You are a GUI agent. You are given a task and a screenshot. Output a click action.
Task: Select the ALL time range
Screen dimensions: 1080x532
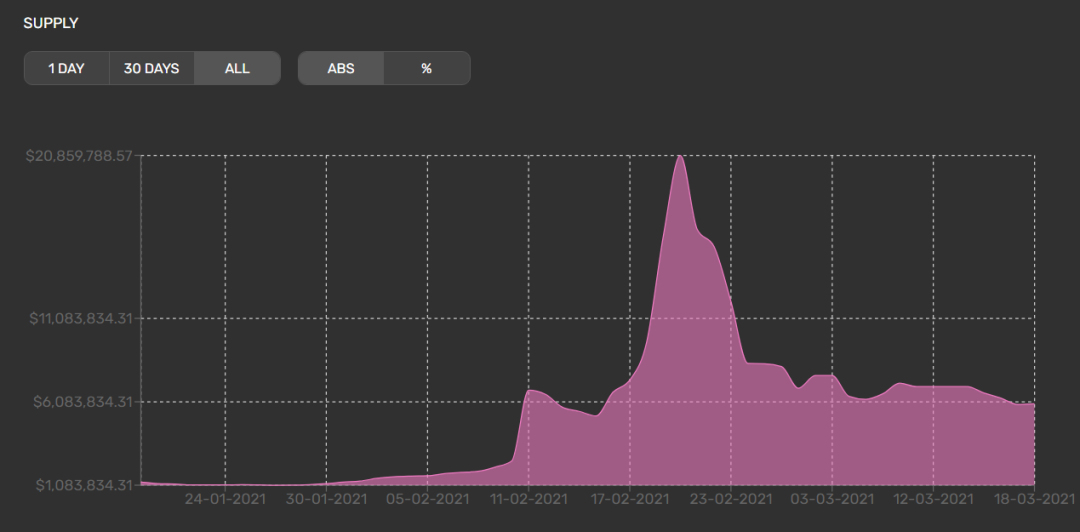coord(237,68)
